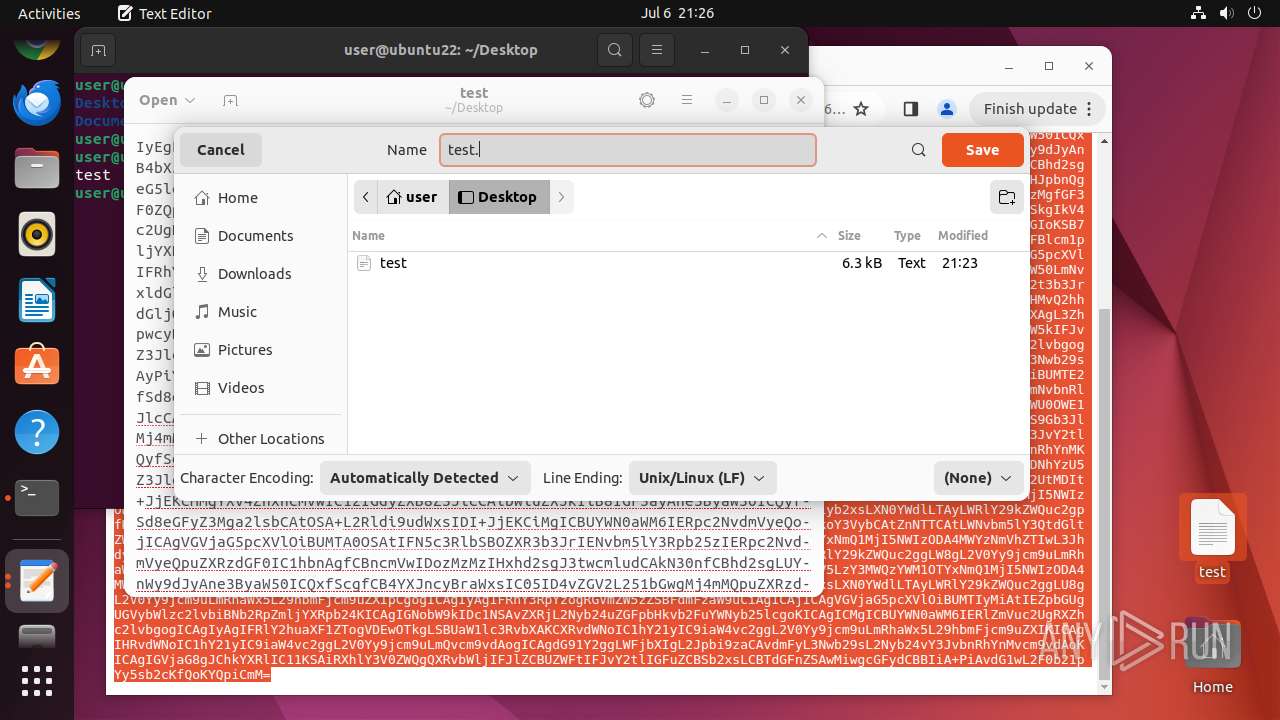Select the Text Editor dock icon
The width and height of the screenshot is (1280, 720).
point(37,581)
